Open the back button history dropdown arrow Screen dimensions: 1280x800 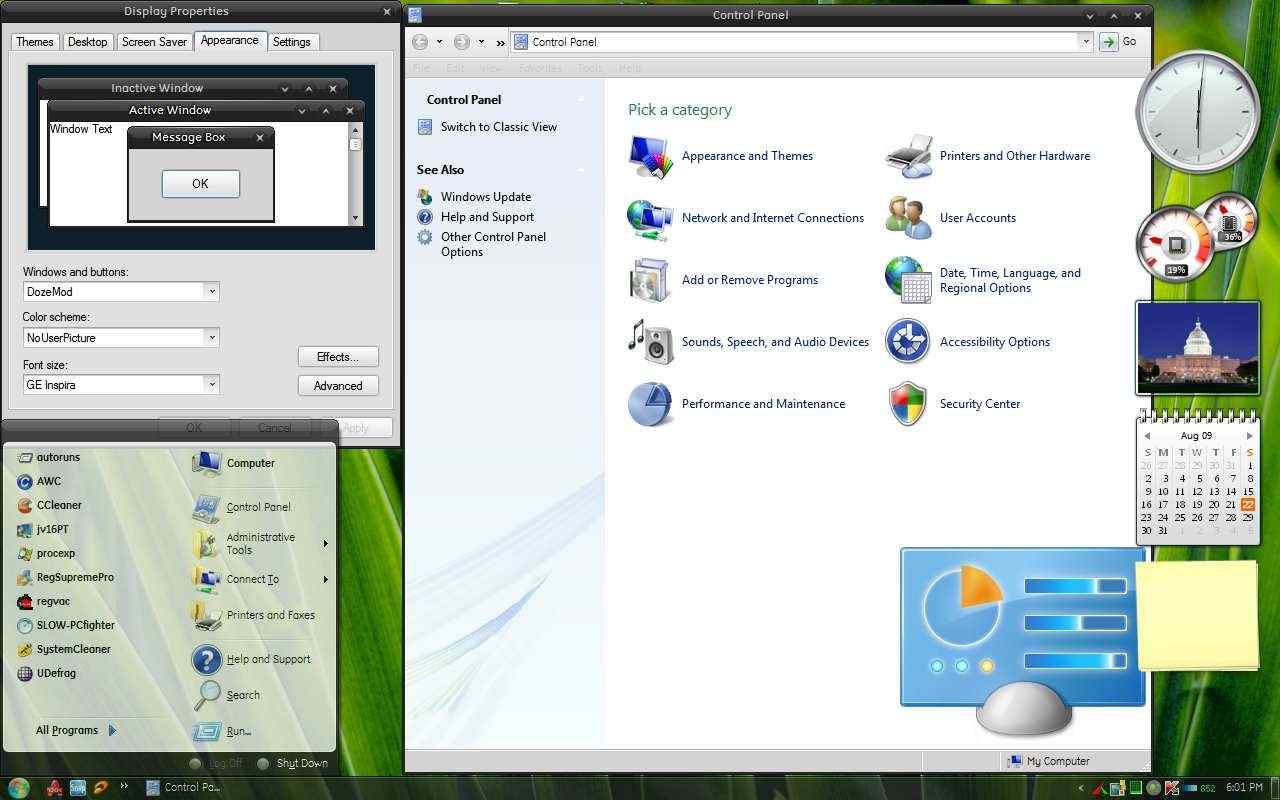(439, 42)
